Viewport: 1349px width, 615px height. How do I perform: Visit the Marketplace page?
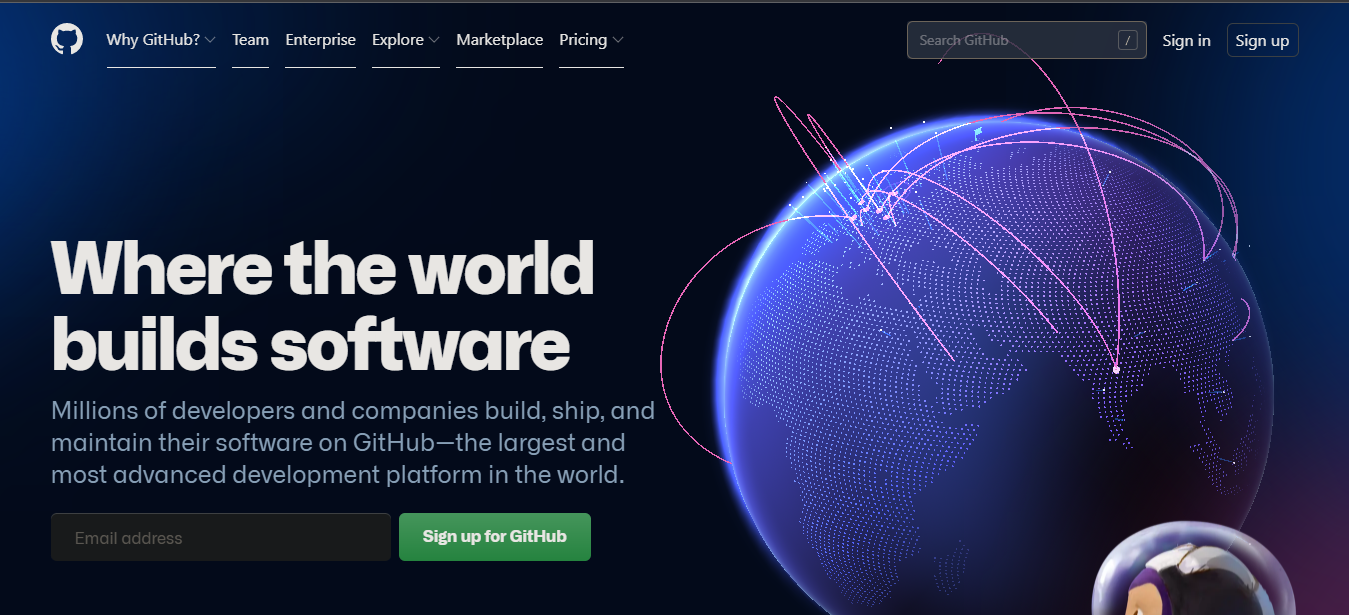pos(499,40)
